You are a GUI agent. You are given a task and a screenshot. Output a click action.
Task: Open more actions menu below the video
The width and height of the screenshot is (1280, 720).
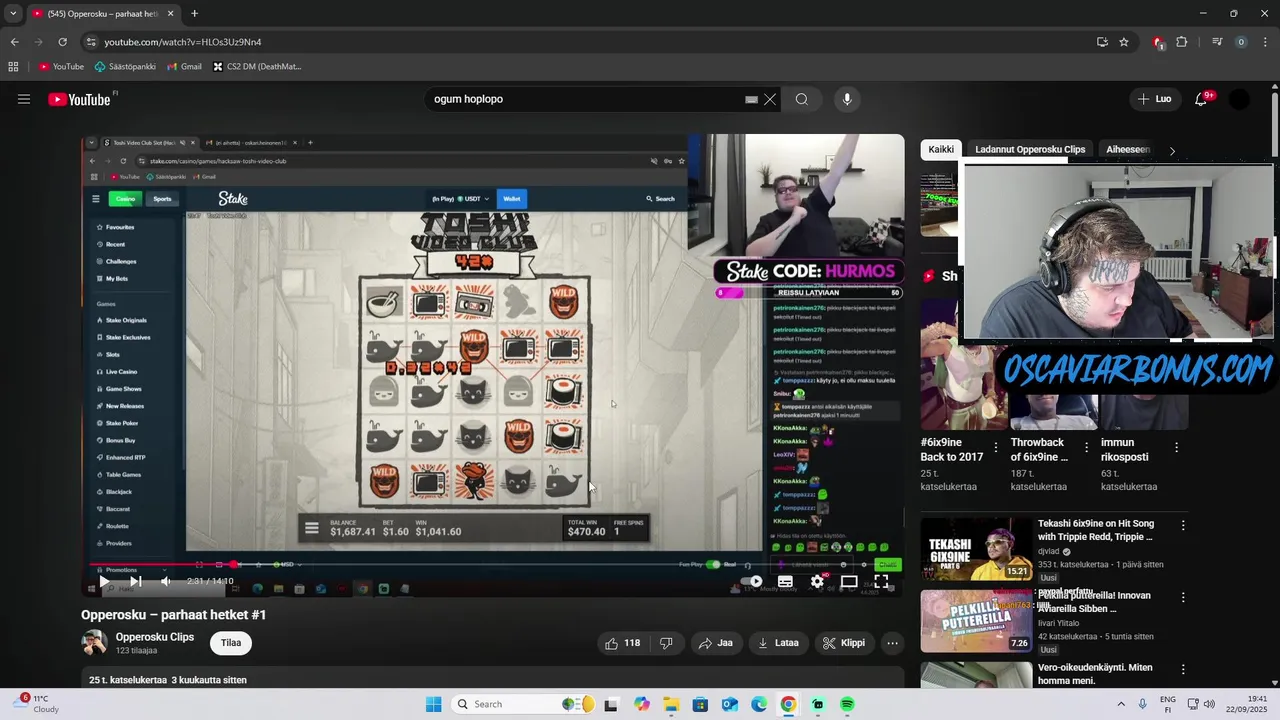(x=893, y=643)
